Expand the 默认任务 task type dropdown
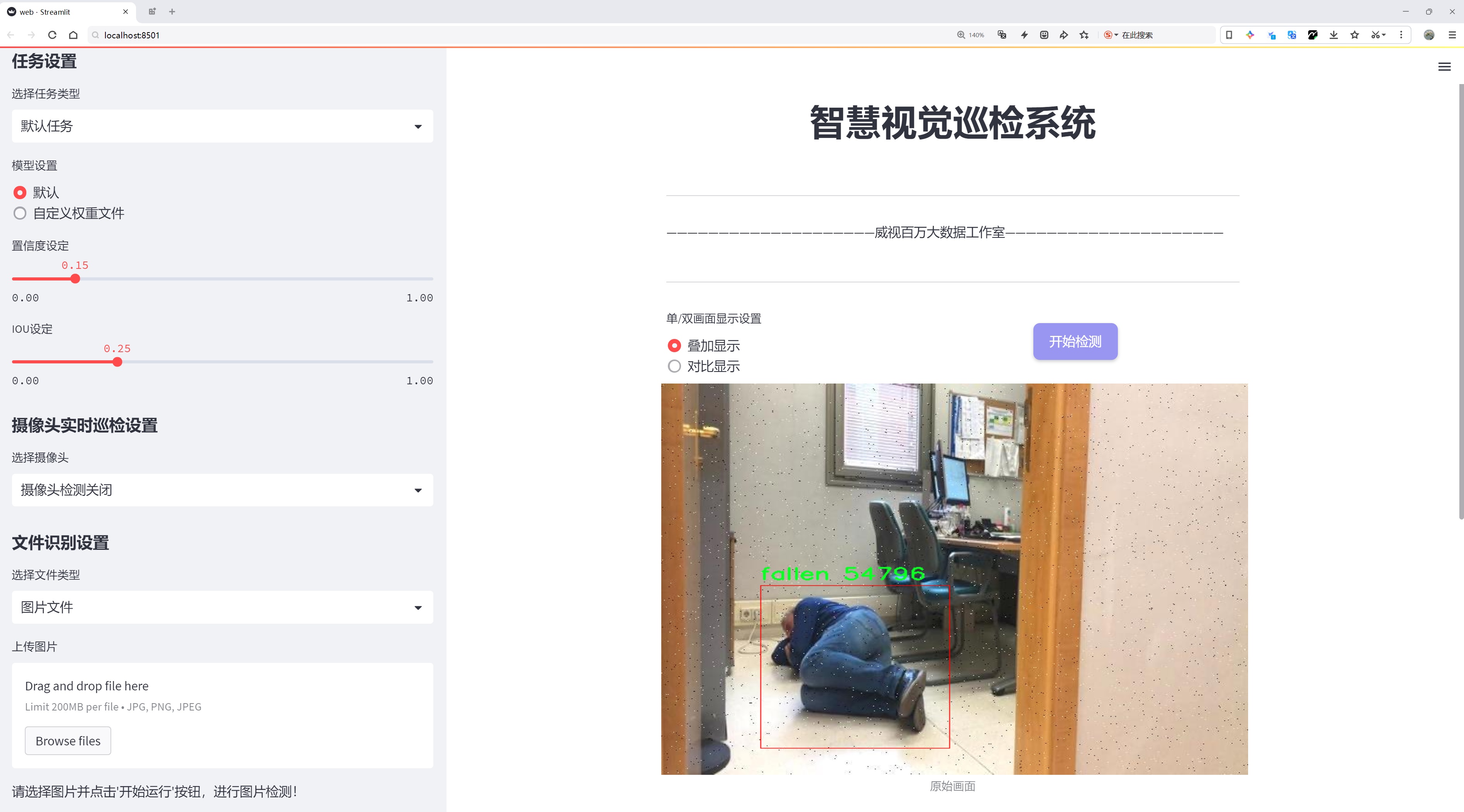The height and width of the screenshot is (812, 1464). click(222, 126)
